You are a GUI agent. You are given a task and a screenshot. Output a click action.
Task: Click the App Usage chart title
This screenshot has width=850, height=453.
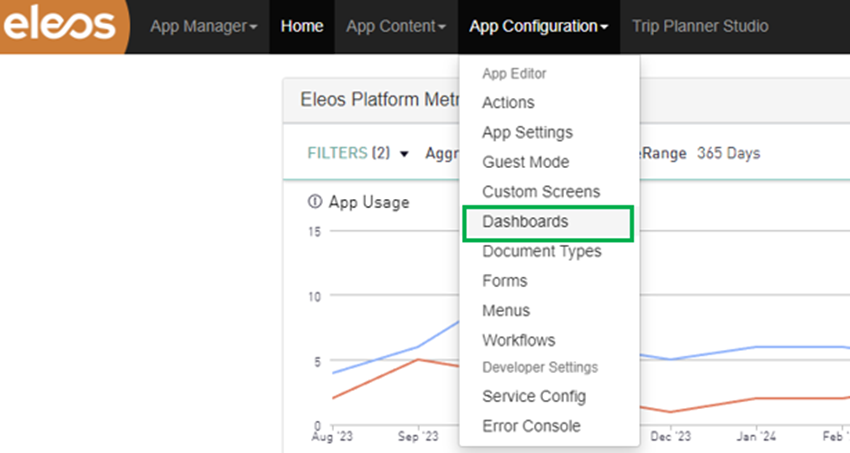[369, 202]
